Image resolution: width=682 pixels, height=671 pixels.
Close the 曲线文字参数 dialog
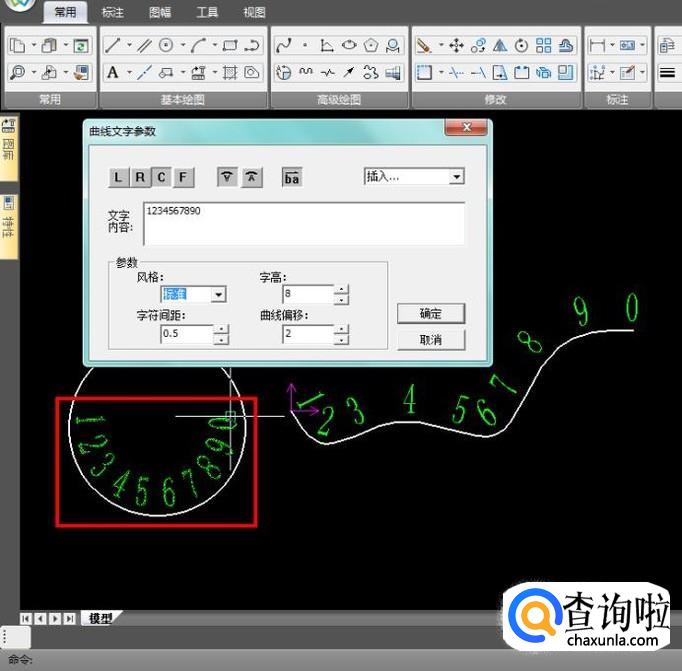(x=467, y=127)
